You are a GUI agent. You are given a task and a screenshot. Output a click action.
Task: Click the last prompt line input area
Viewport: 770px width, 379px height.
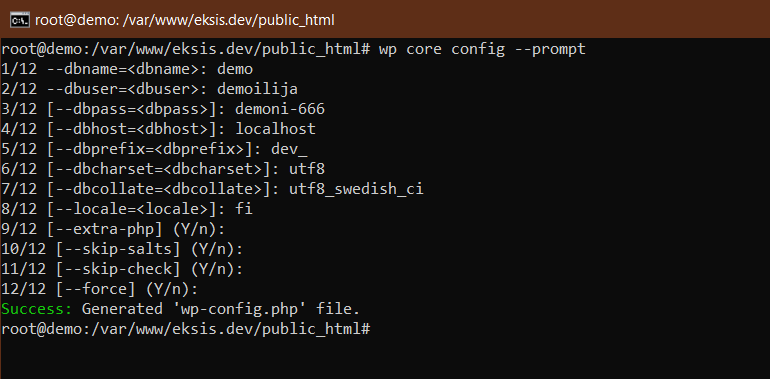(570, 329)
